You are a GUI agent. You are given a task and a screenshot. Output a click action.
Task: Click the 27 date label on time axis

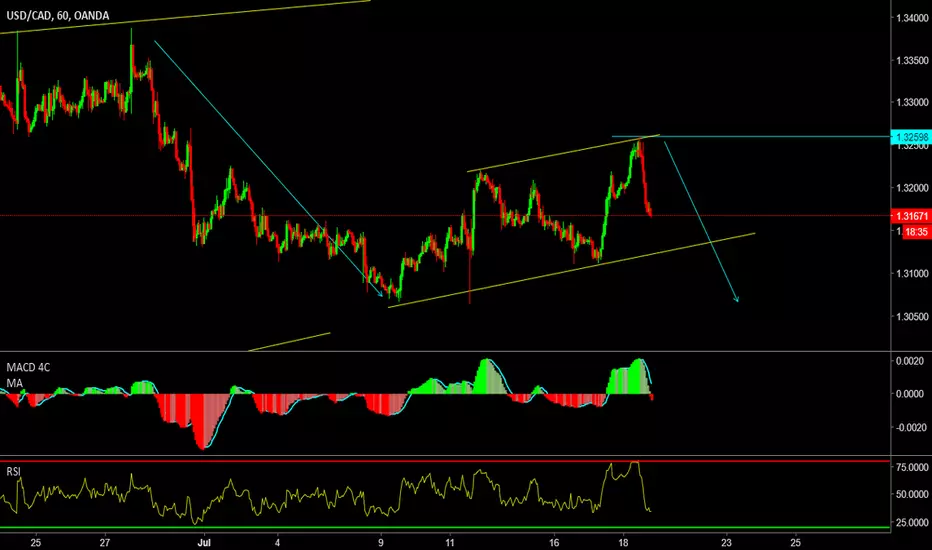point(105,542)
